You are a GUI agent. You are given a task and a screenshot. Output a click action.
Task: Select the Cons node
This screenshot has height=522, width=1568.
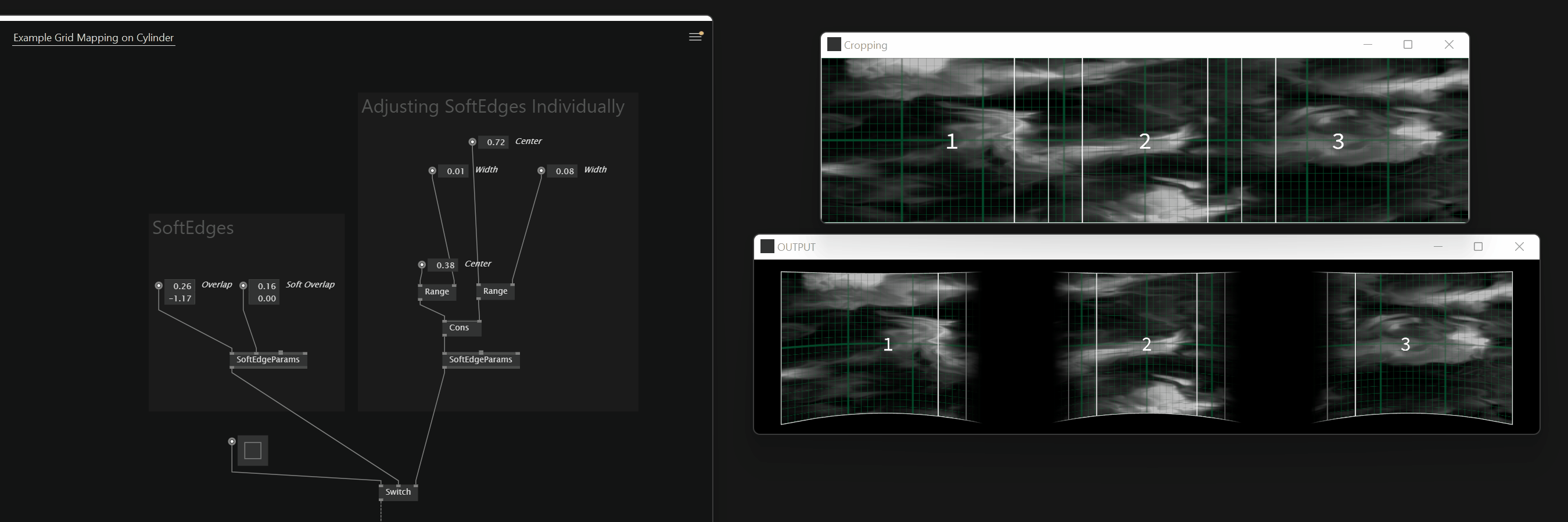[461, 327]
